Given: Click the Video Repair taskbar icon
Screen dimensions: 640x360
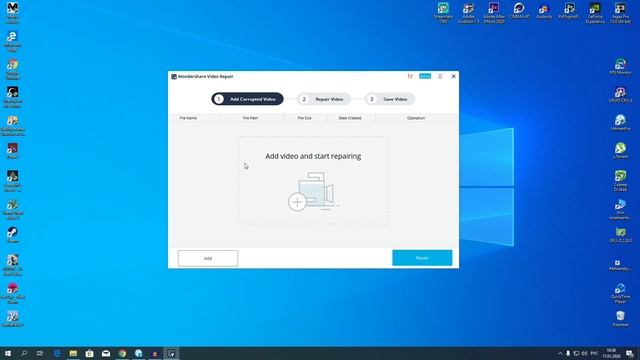Looking at the screenshot, I should pos(171,353).
